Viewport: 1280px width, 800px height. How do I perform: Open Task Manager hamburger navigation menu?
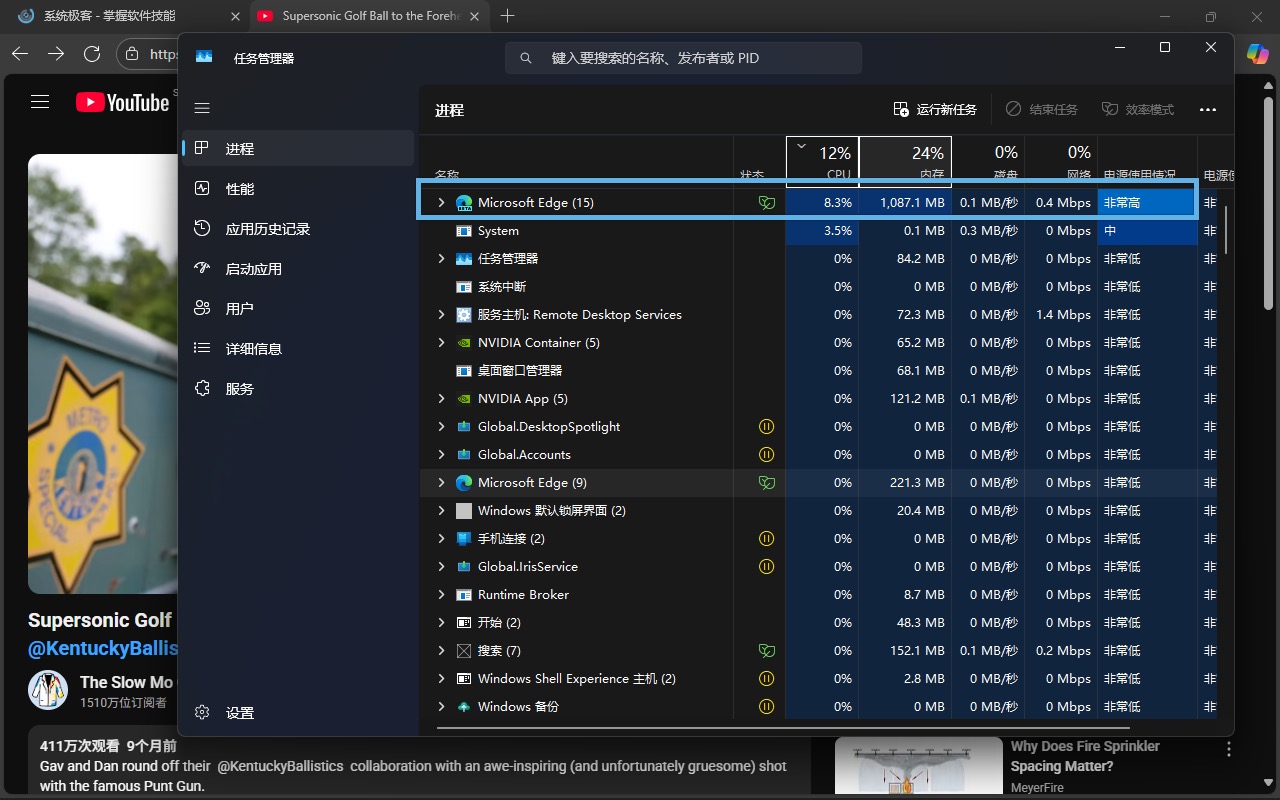pyautogui.click(x=202, y=108)
